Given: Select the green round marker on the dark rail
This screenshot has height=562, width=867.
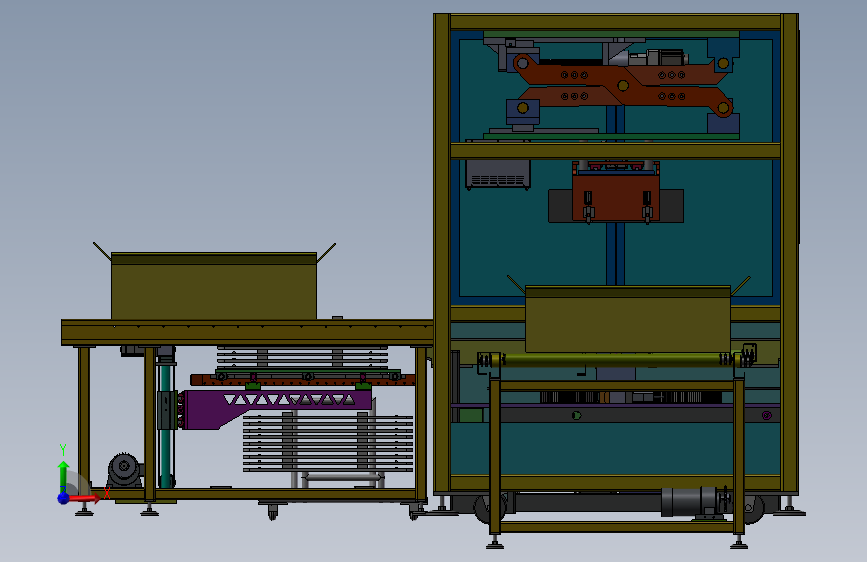Looking at the screenshot, I should (576, 415).
